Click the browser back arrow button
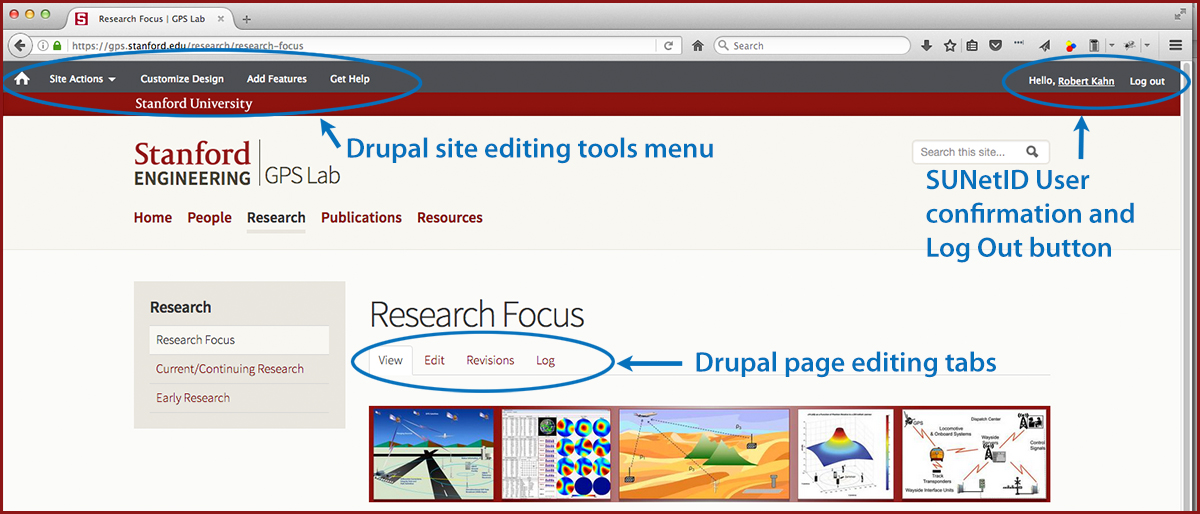Viewport: 1200px width, 514px height. (18, 45)
